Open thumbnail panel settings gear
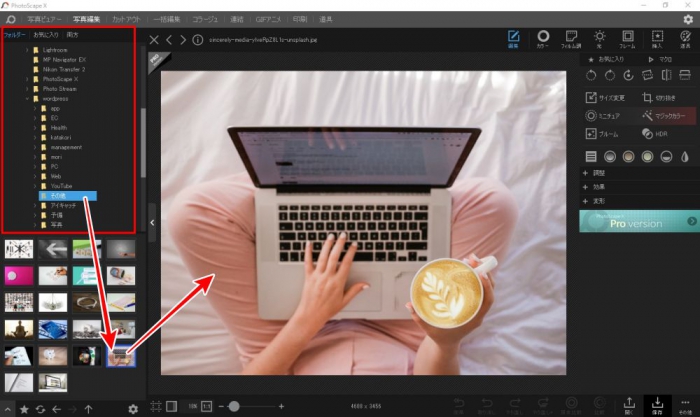 click(133, 409)
